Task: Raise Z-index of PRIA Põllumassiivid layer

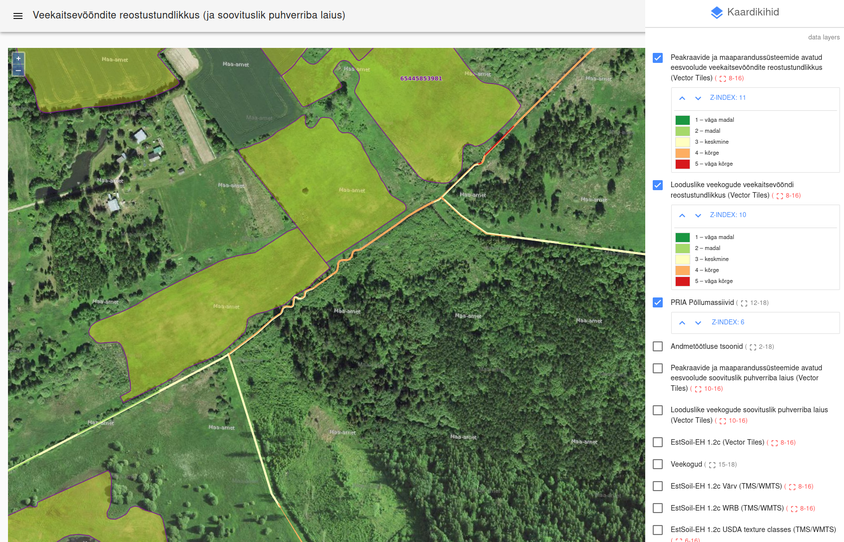Action: point(682,323)
